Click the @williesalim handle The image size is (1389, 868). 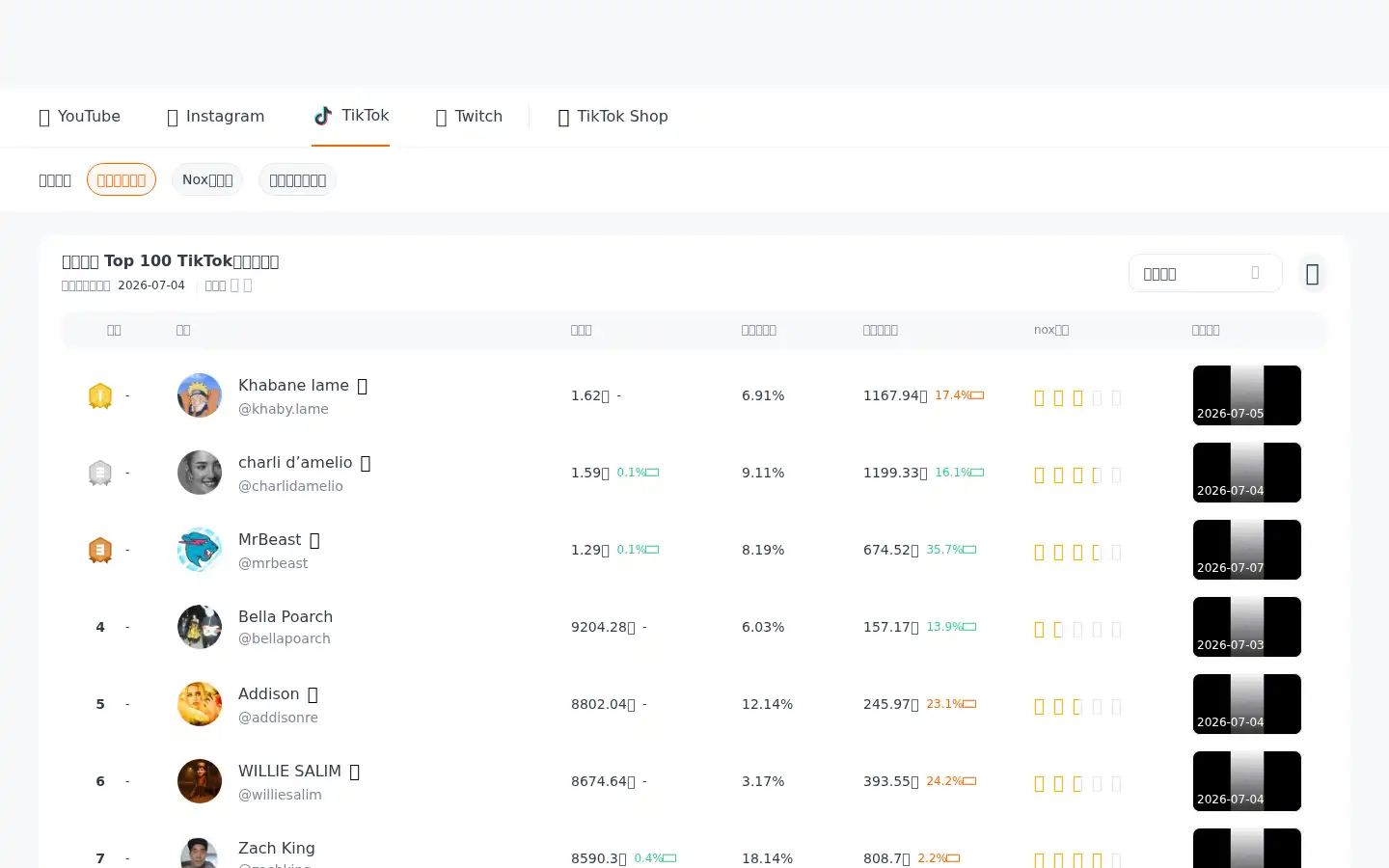[280, 795]
